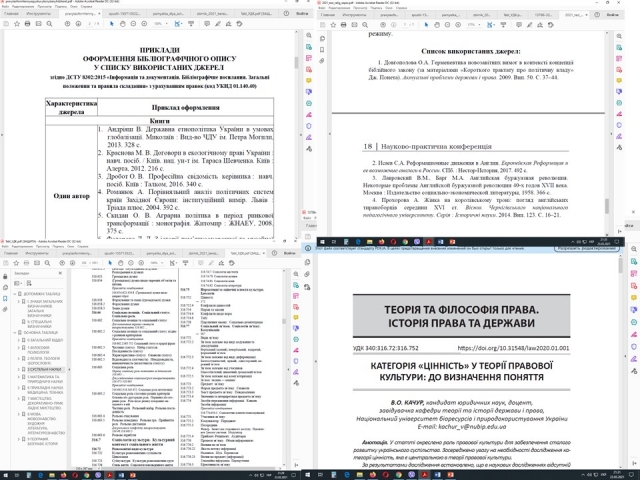This screenshot has height=480, width=640.
Task: Open the lock security icon in bottom-left window rail
Action: [x=5, y=276]
